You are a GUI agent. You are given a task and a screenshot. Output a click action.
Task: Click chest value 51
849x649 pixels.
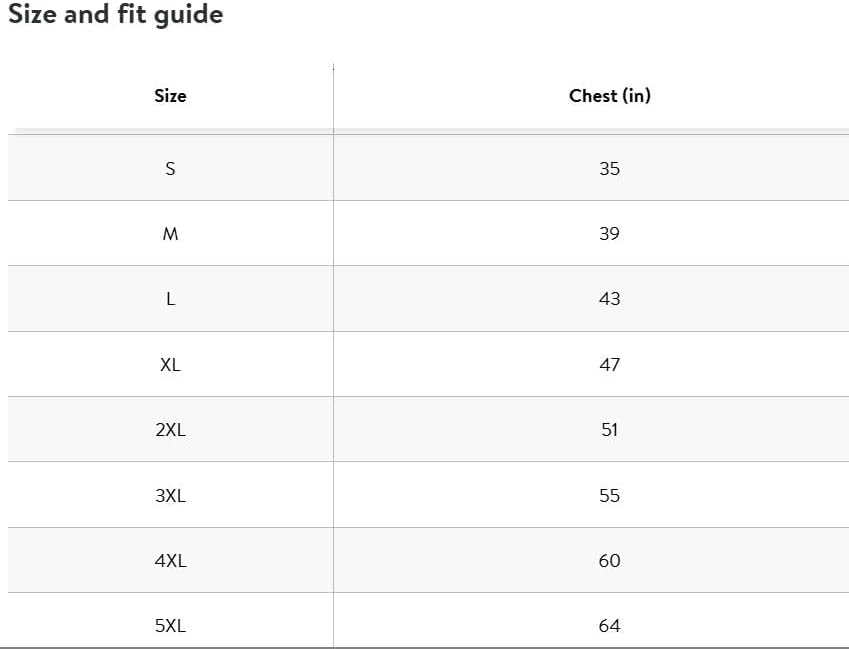(x=609, y=430)
